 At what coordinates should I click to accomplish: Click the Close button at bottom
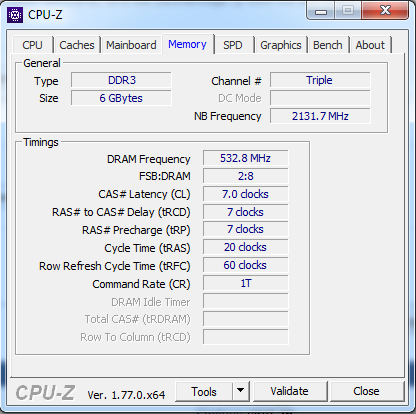366,391
